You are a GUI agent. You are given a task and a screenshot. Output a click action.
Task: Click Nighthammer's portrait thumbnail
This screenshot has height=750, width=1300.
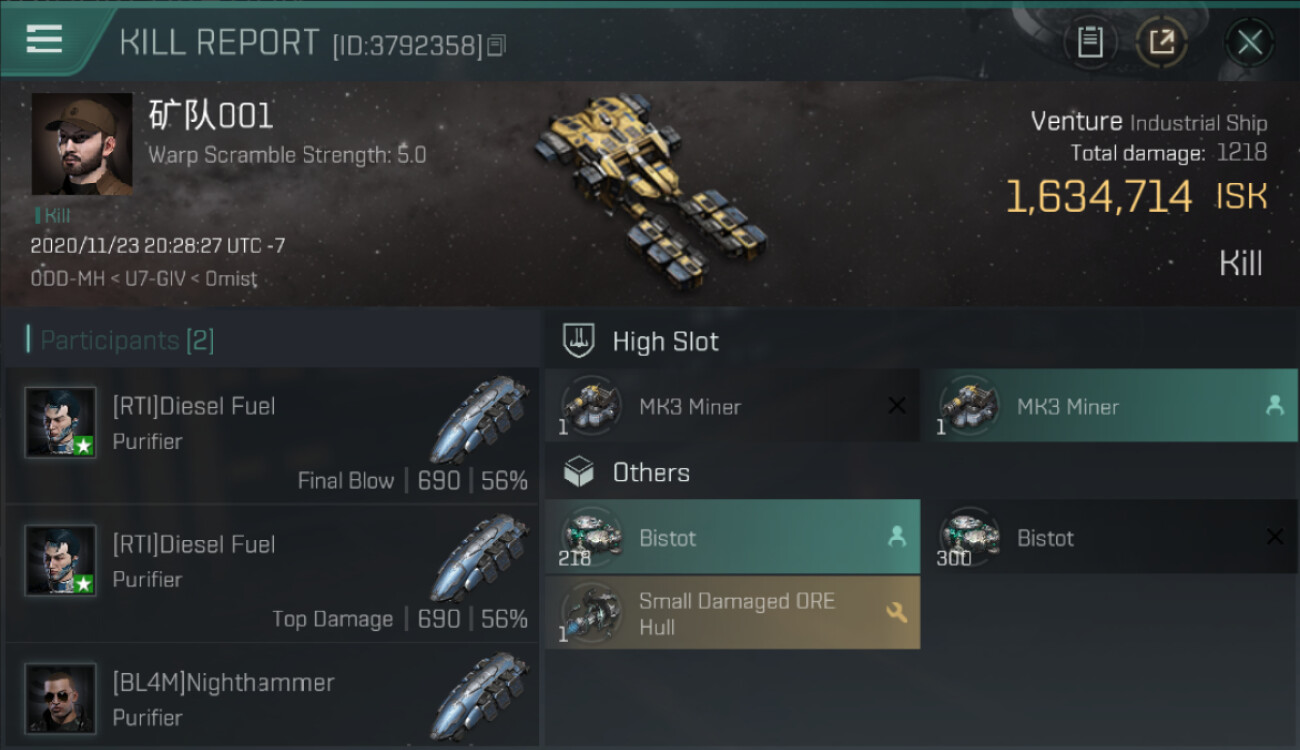coord(61,698)
